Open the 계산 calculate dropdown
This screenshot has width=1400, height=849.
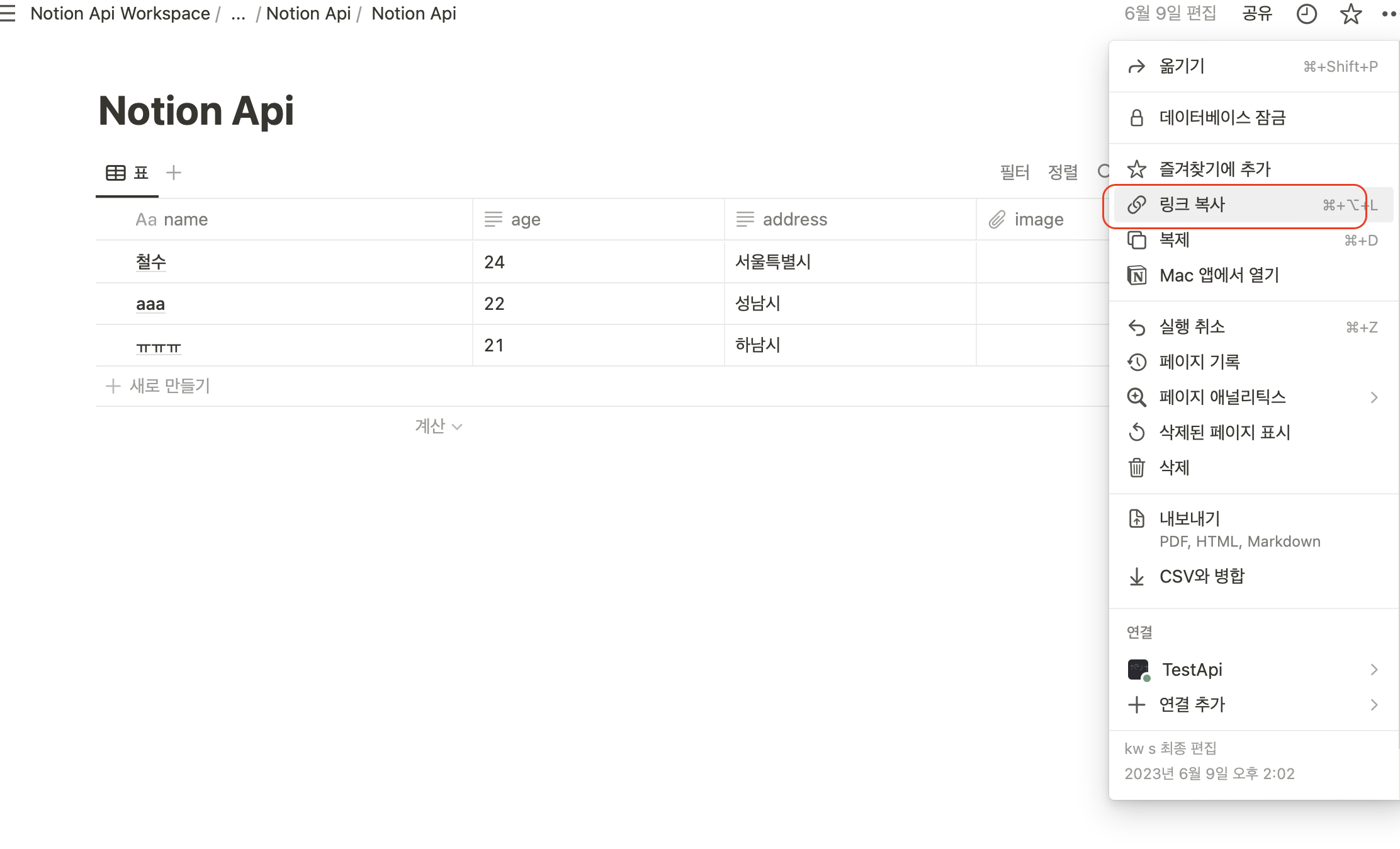[x=438, y=426]
